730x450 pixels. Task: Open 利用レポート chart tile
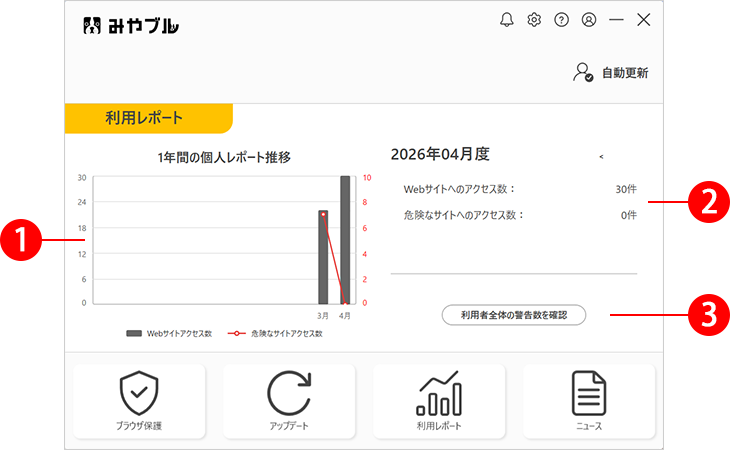439,401
